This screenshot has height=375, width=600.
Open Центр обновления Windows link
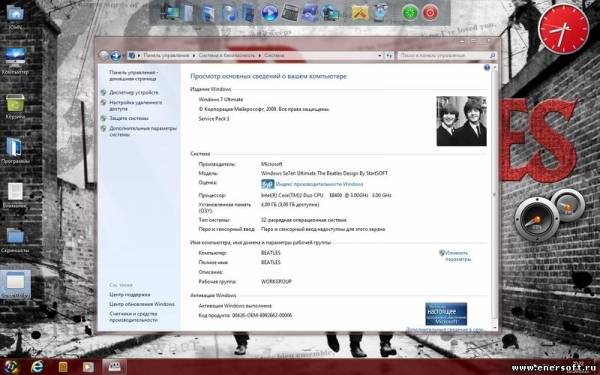142,304
